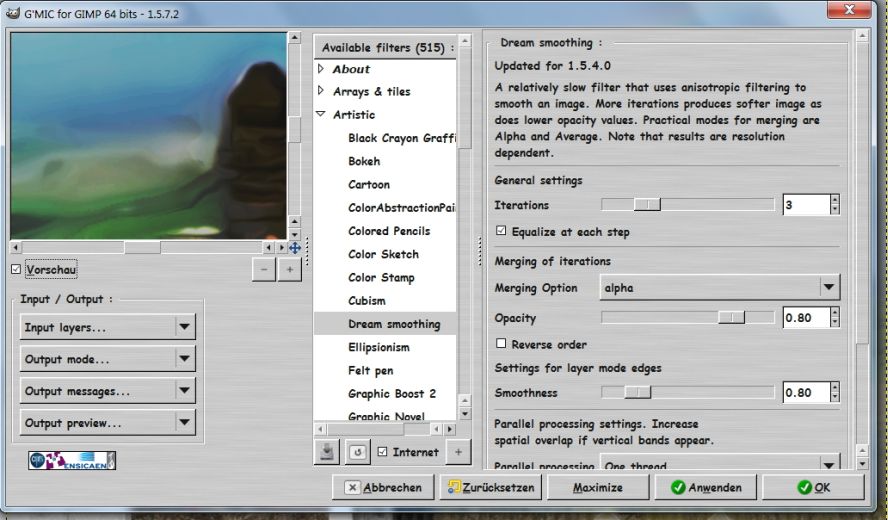This screenshot has height=520, width=888.
Task: Disable Equalize at each step
Action: 502,232
